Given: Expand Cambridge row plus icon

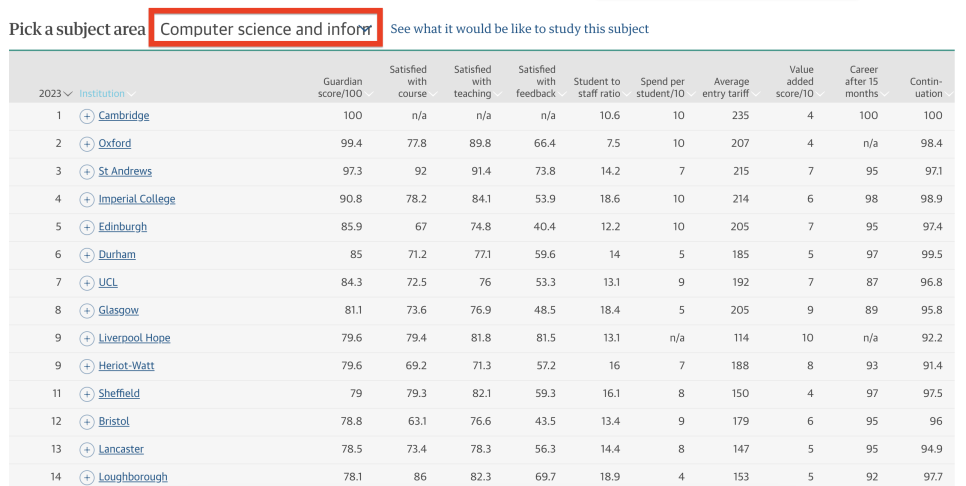Looking at the screenshot, I should 87,116.
